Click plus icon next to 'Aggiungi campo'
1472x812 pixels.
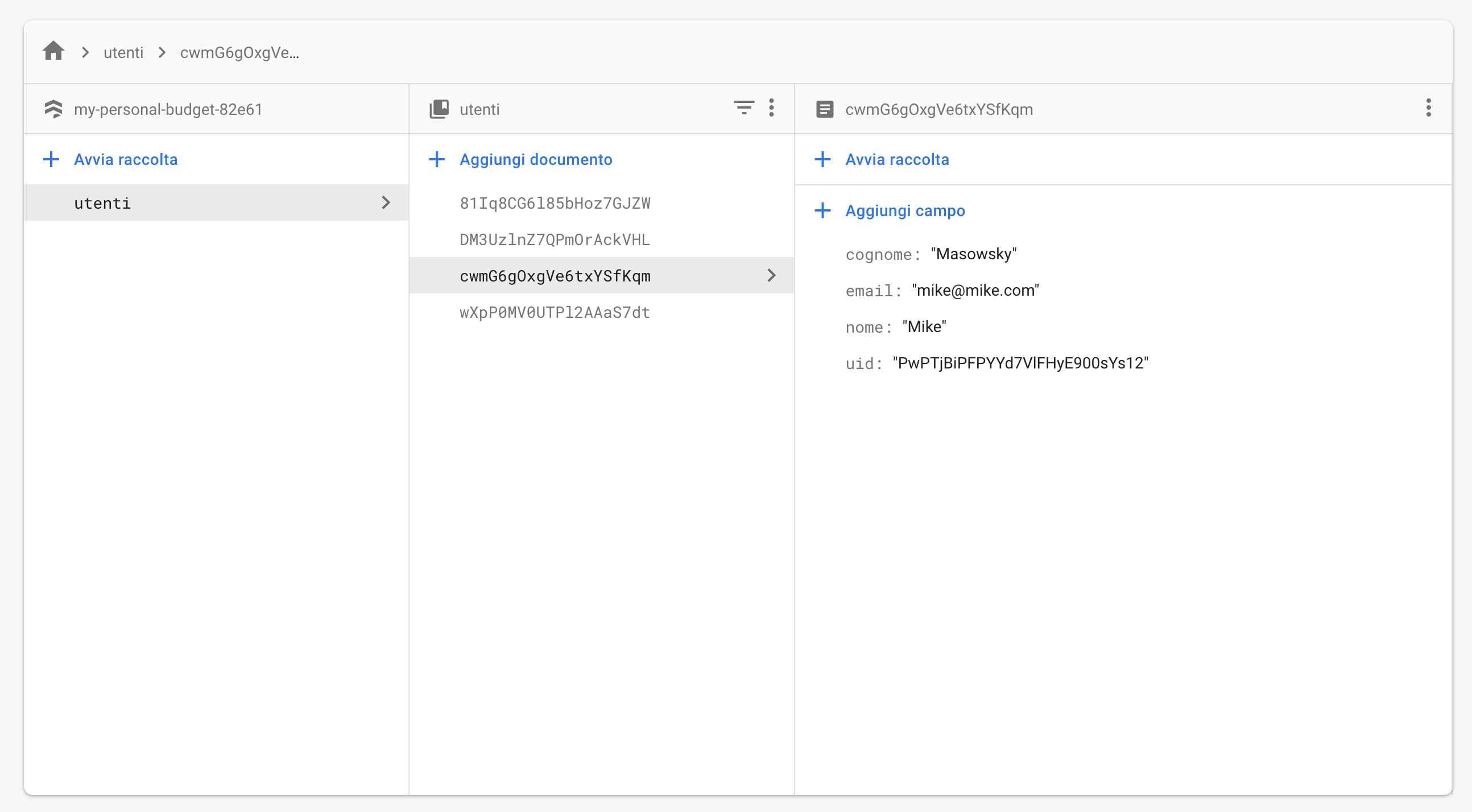coord(822,210)
